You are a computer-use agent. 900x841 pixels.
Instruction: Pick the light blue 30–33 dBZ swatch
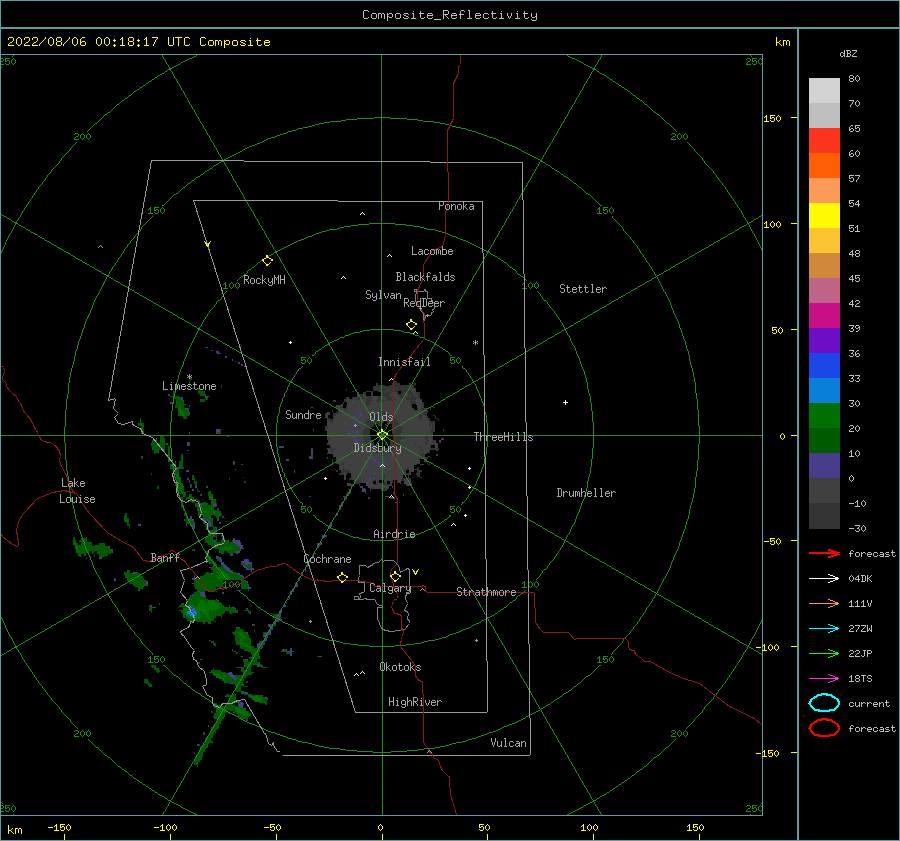coord(824,391)
